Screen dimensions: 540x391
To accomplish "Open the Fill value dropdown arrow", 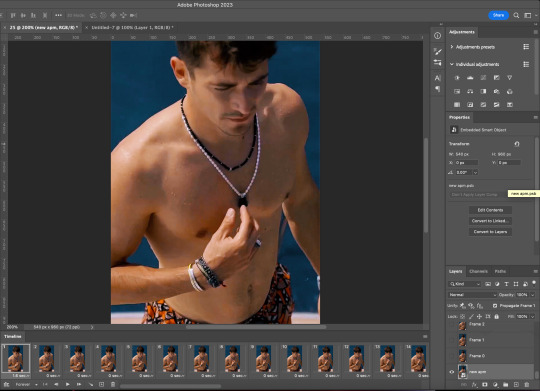I will click(x=532, y=316).
